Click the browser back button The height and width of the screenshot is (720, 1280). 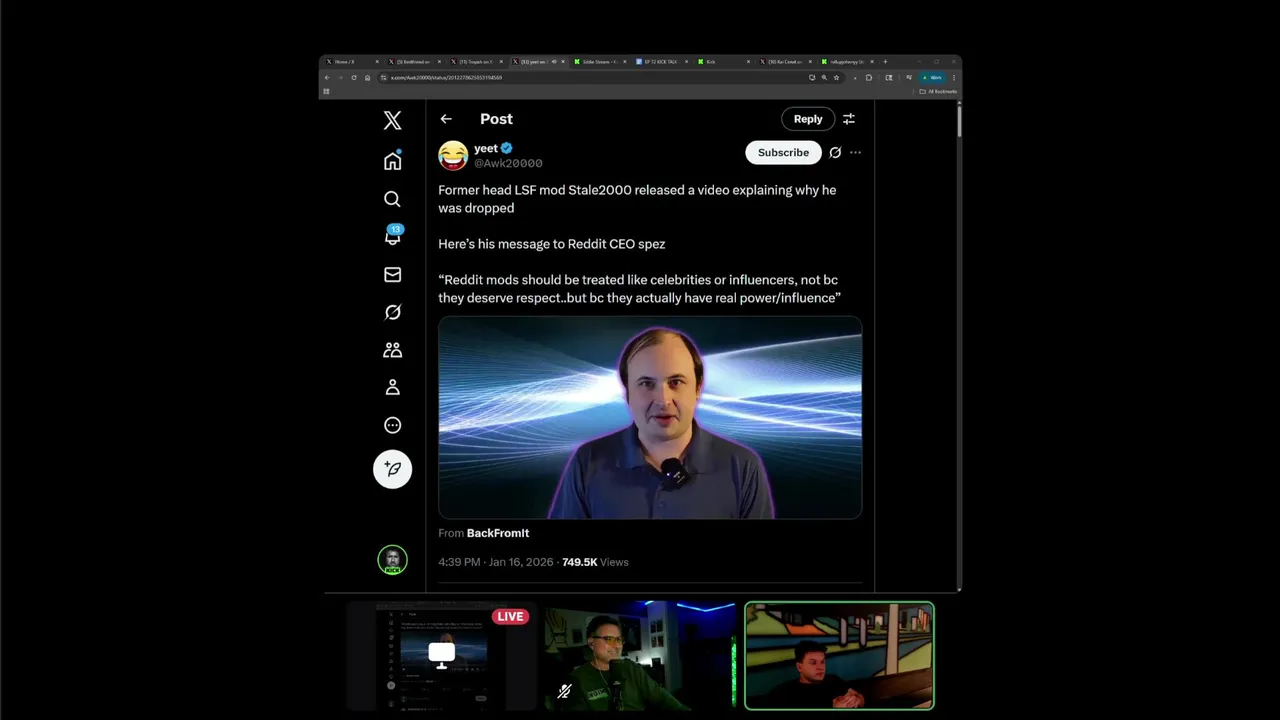click(x=327, y=77)
